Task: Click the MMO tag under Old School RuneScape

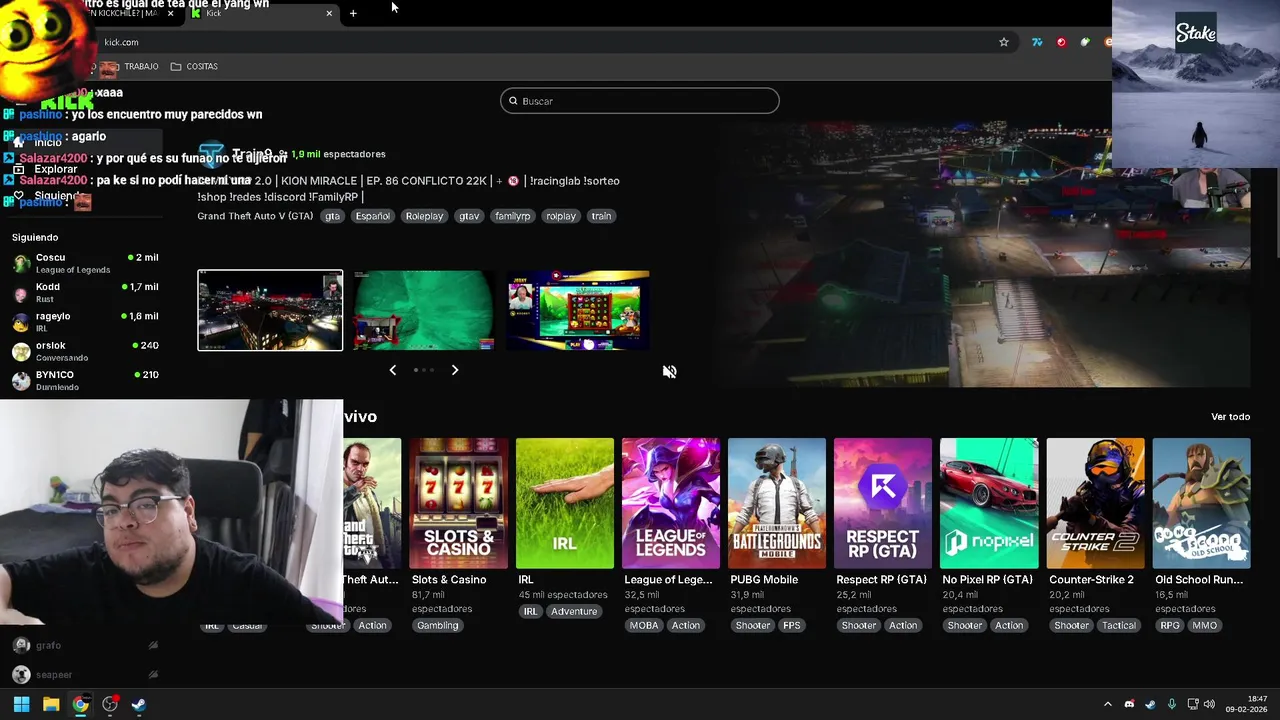Action: pos(1205,626)
